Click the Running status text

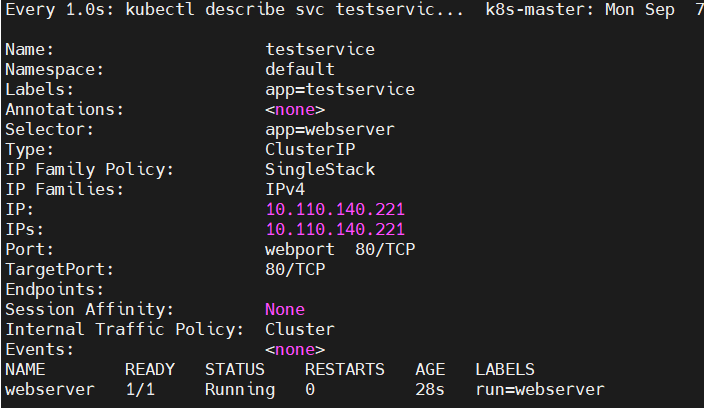tap(240, 390)
